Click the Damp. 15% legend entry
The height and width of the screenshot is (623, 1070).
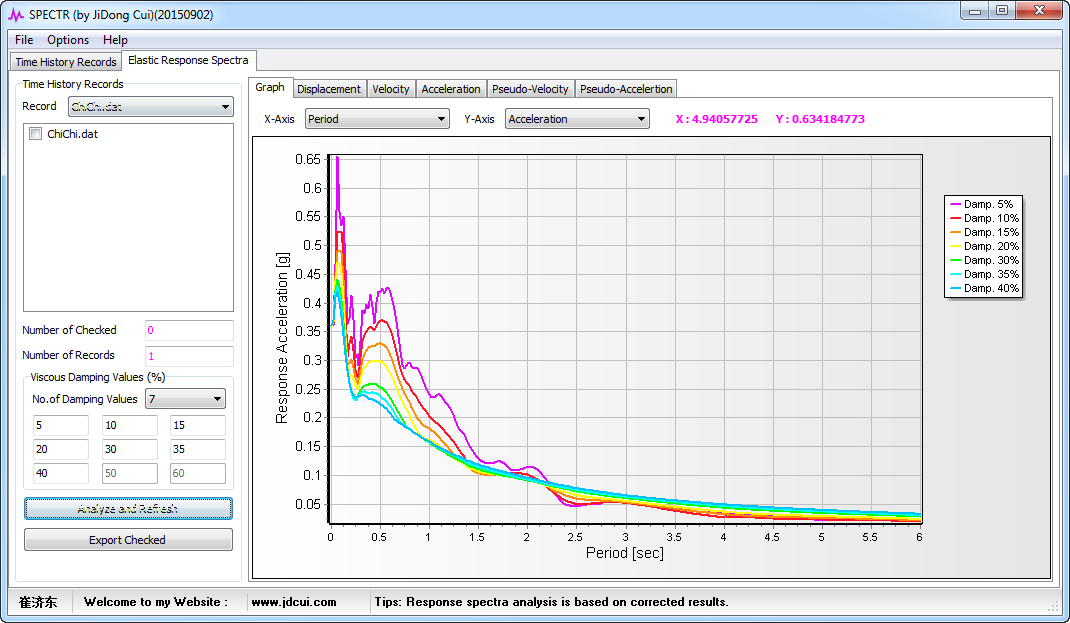(x=984, y=232)
